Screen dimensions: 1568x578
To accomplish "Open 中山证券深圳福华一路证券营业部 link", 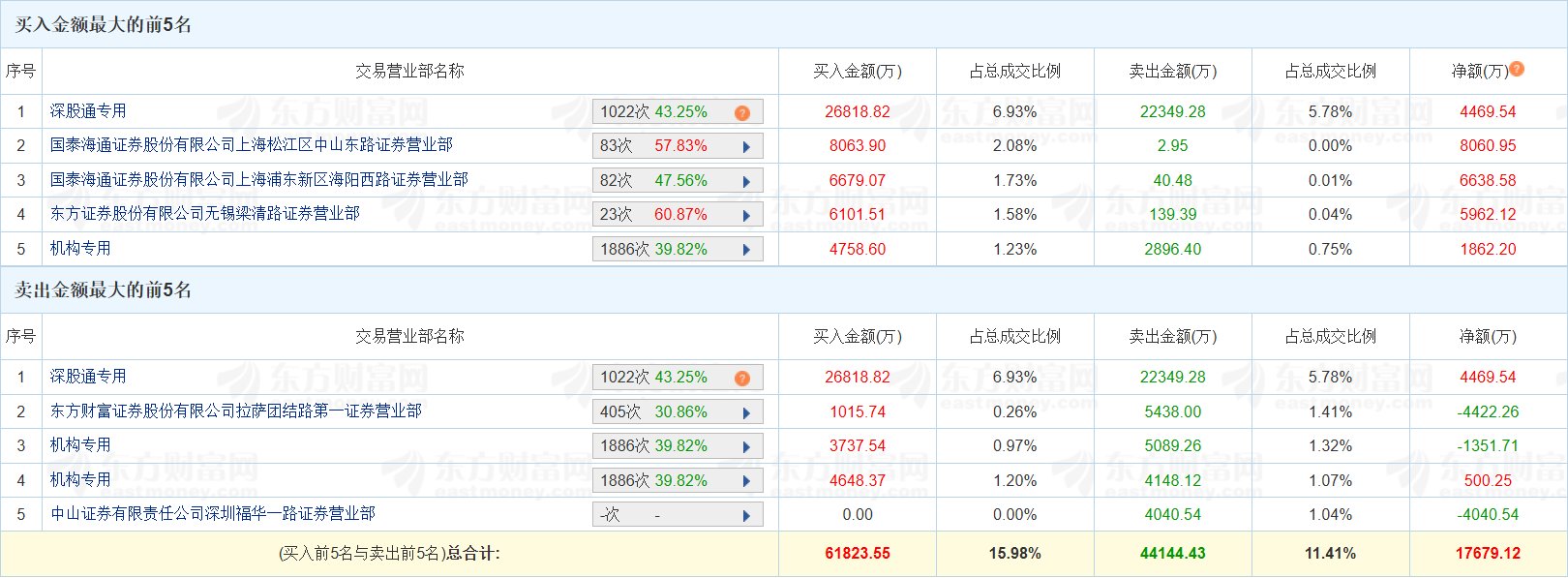I will click(213, 514).
